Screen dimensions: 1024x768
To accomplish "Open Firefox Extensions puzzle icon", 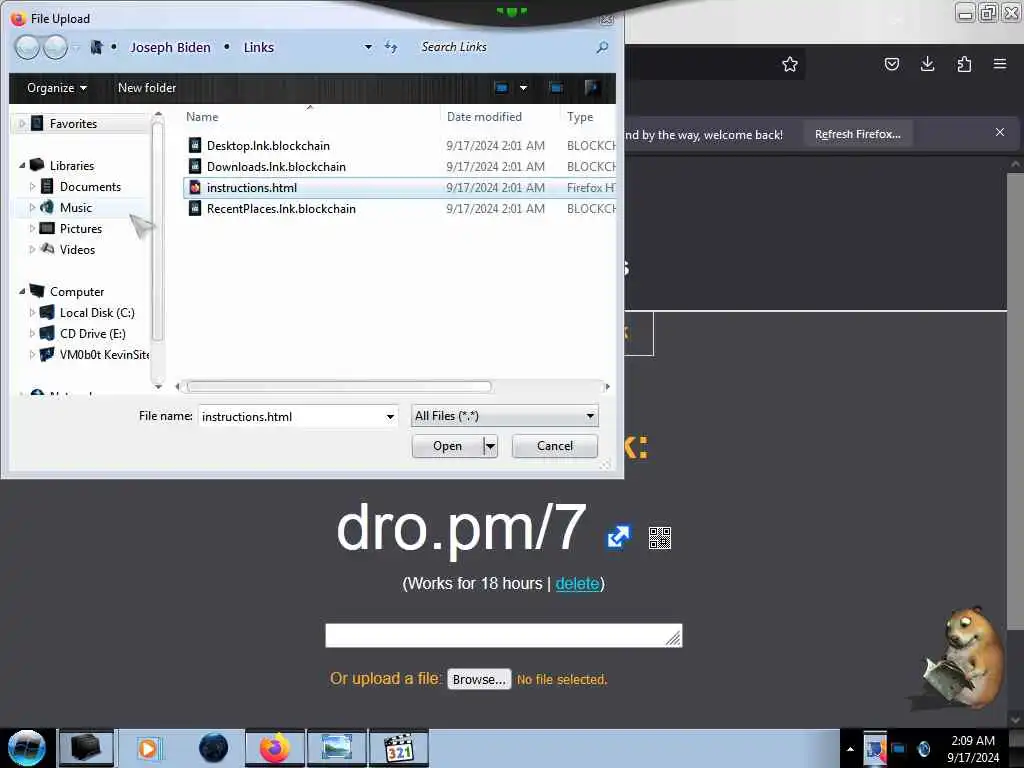I will (964, 64).
